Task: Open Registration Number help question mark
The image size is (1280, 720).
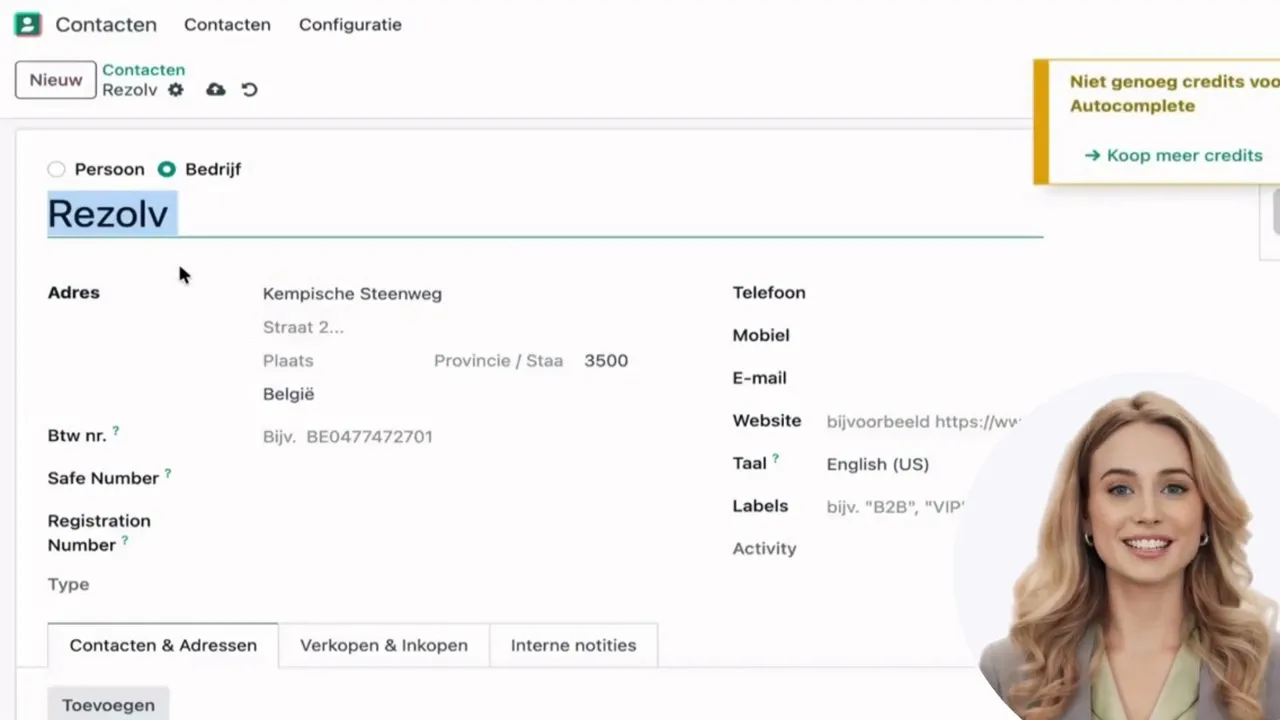Action: (125, 541)
